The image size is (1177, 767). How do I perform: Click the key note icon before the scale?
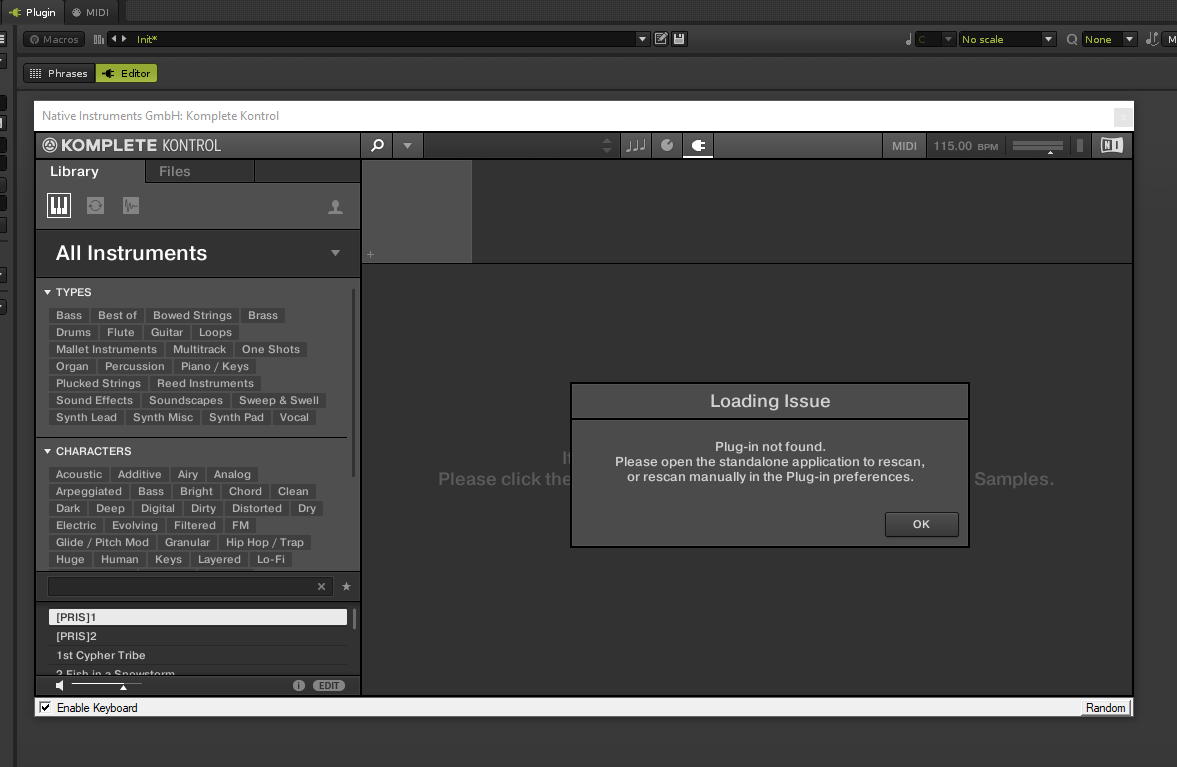908,40
